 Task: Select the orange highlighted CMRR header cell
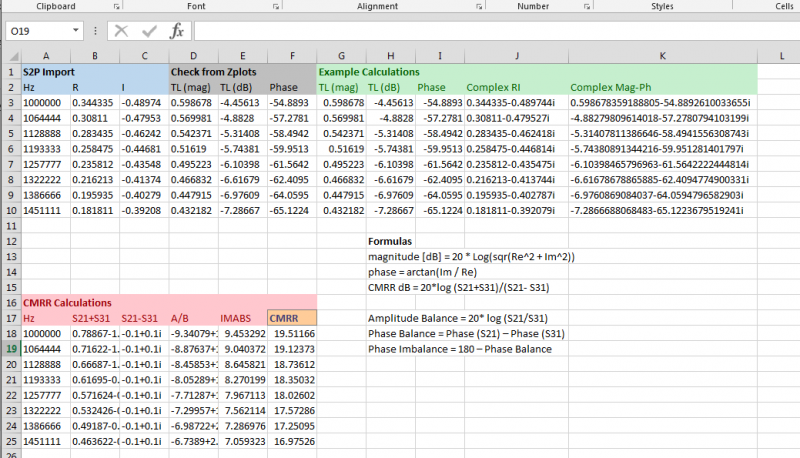coord(292,318)
